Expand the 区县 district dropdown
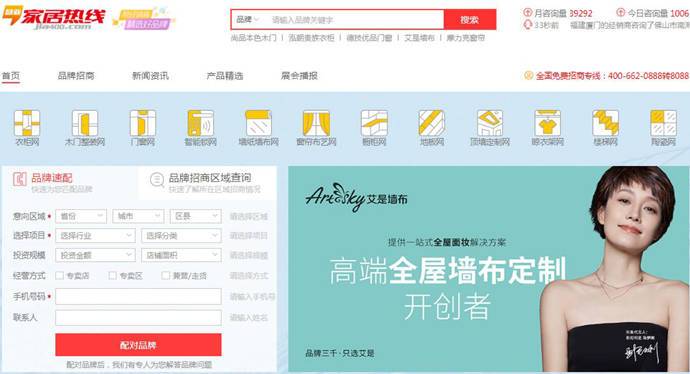 (x=195, y=216)
